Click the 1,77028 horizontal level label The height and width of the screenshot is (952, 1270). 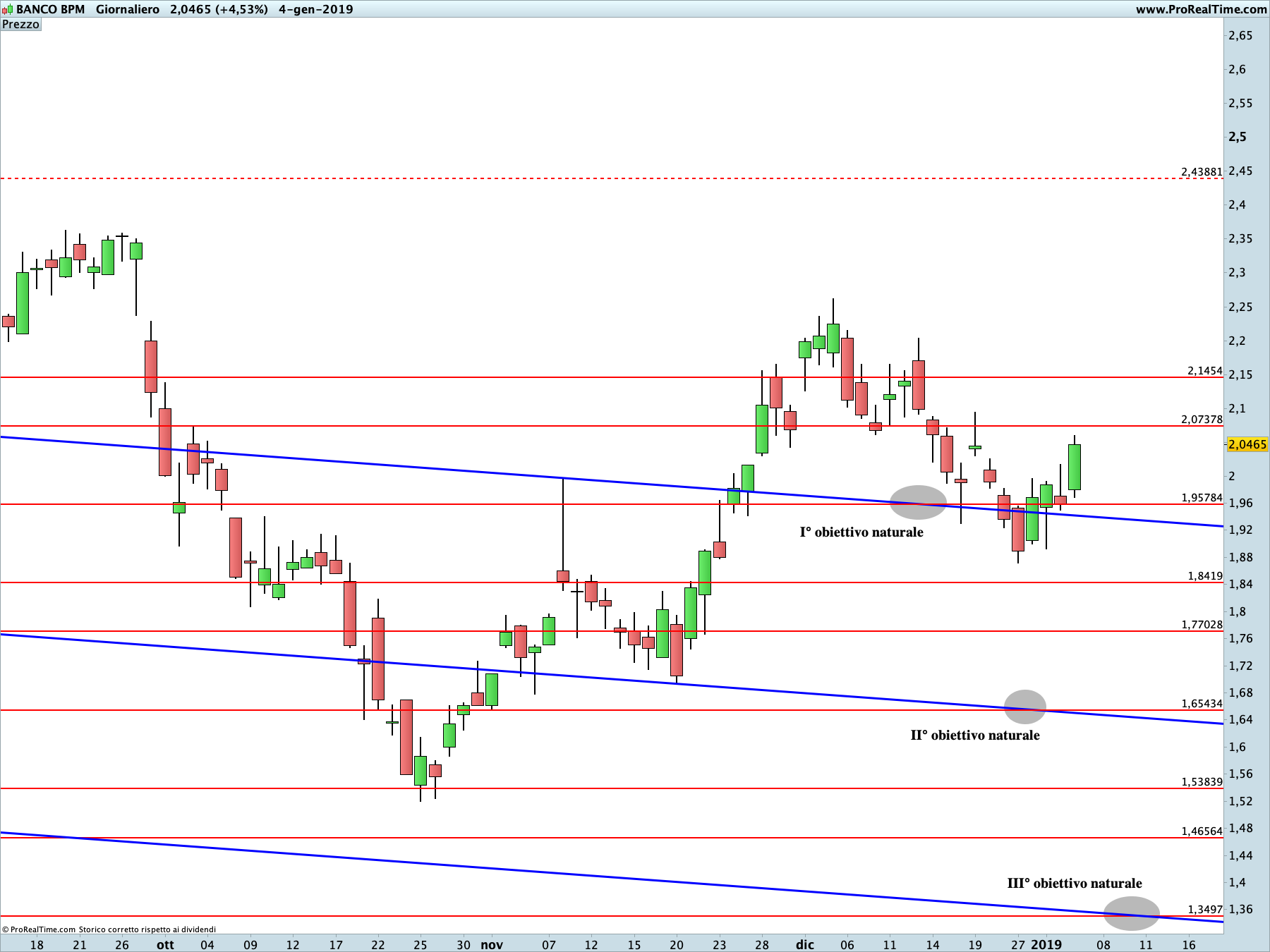click(x=1202, y=624)
